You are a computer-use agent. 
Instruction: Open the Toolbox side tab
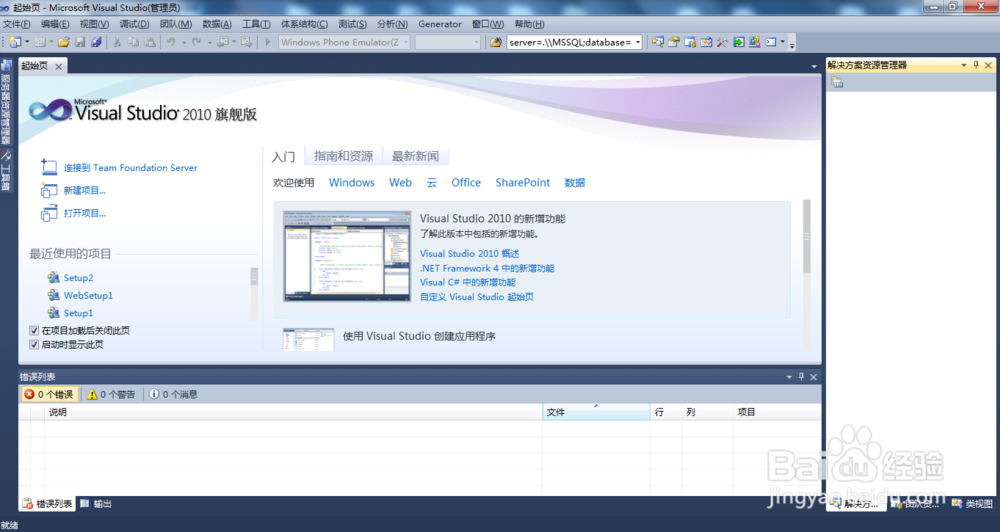(6, 172)
